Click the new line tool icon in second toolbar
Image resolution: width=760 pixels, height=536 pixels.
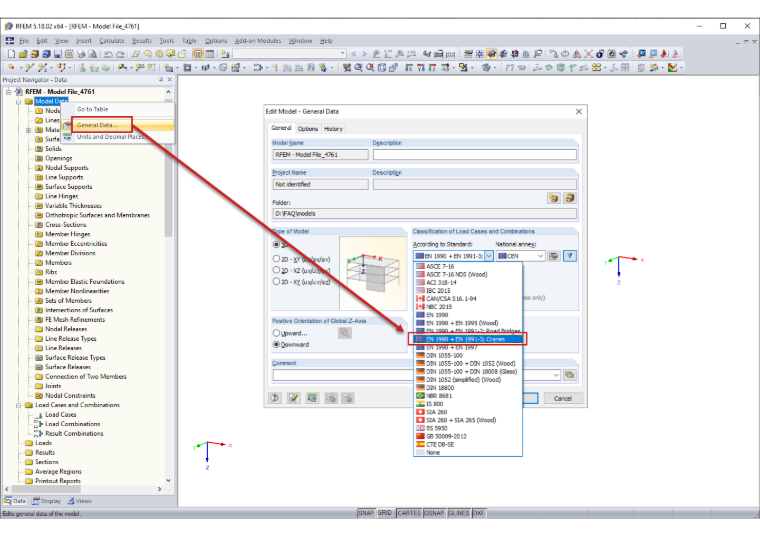click(30, 67)
